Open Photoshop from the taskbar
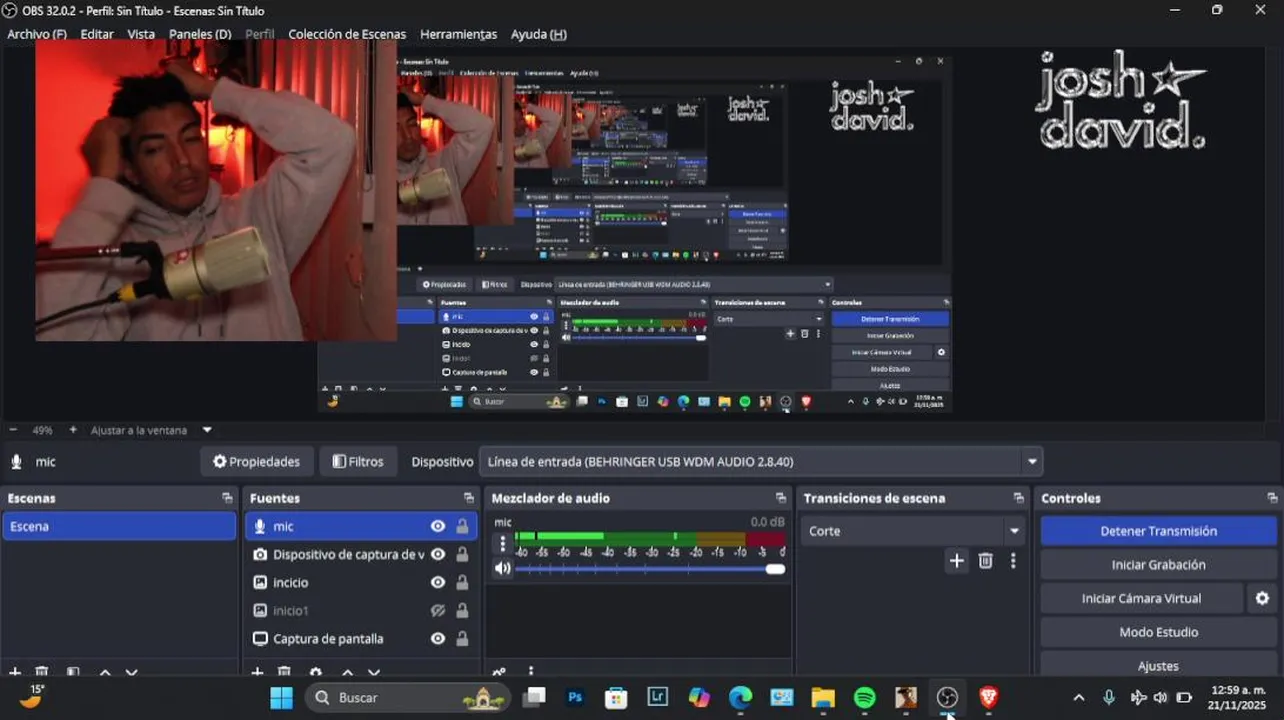 (575, 697)
